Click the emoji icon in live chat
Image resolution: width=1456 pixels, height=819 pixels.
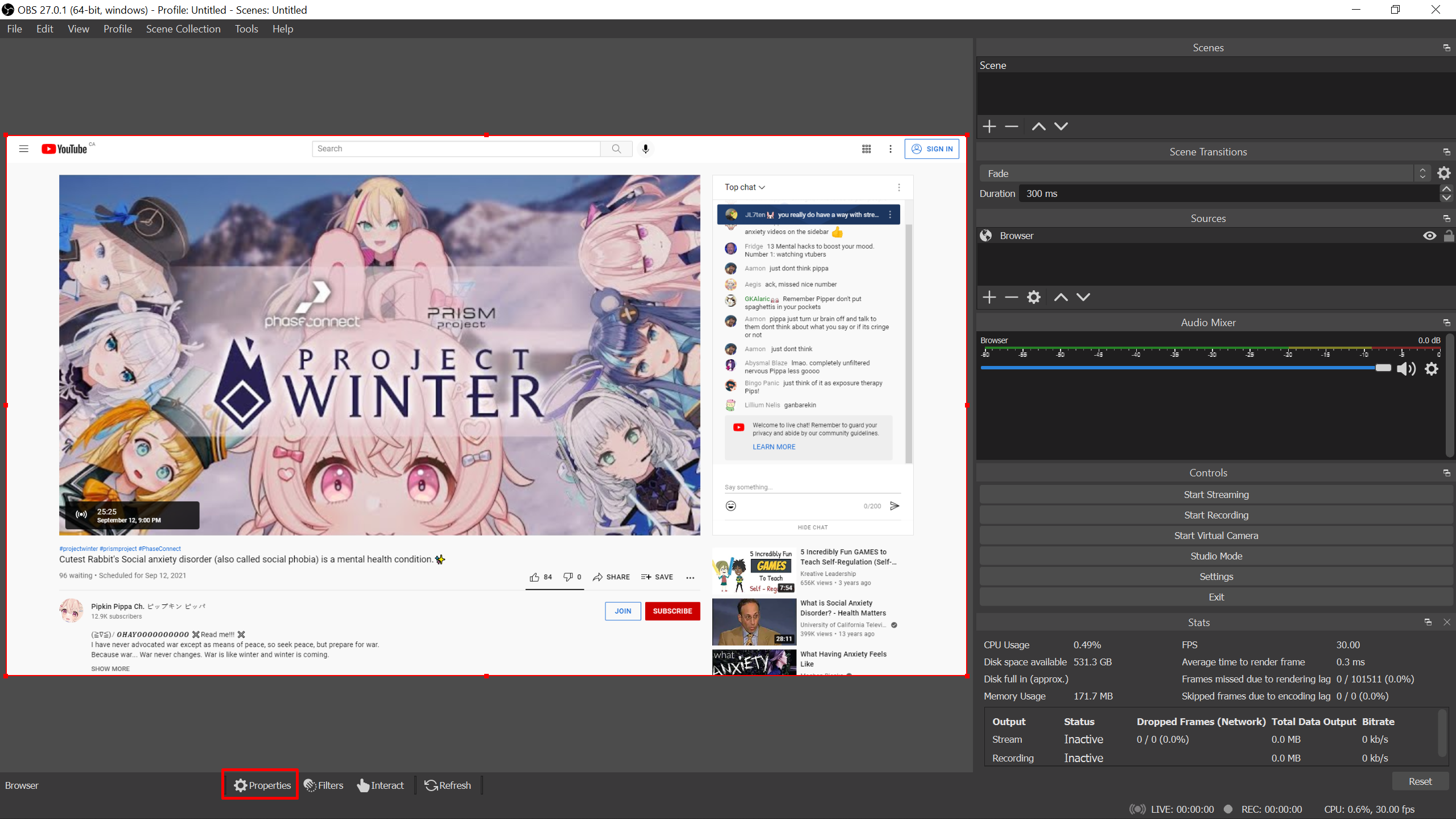click(x=731, y=506)
